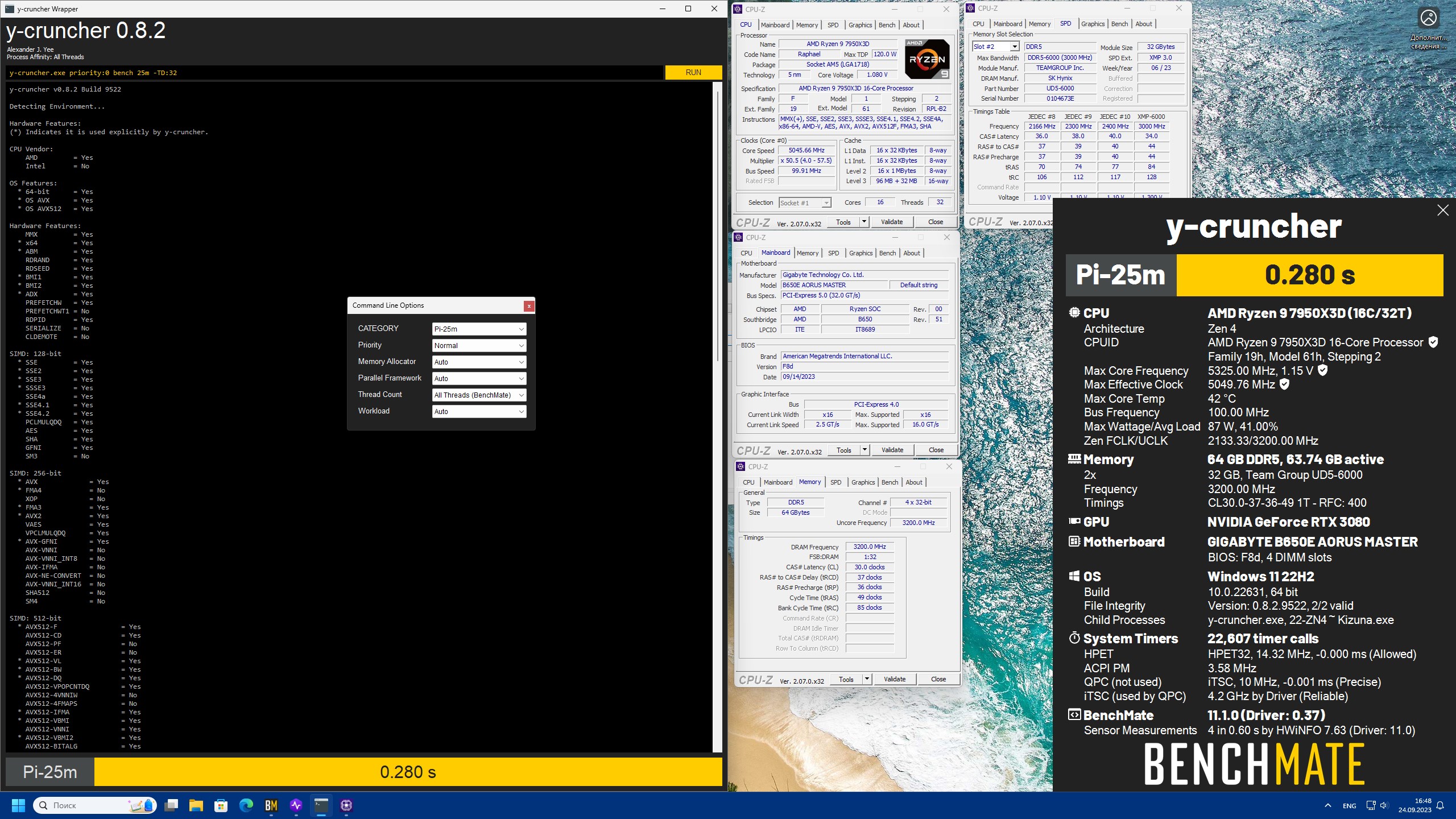Open Microsoft Store from the taskbar
Screen dimensions: 1456x819
(x=221, y=805)
